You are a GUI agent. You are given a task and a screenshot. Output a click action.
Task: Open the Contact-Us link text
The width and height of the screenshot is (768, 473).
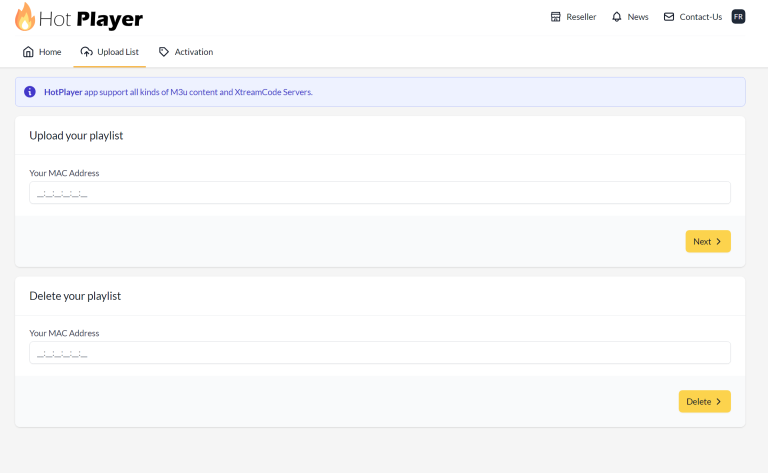pos(700,17)
